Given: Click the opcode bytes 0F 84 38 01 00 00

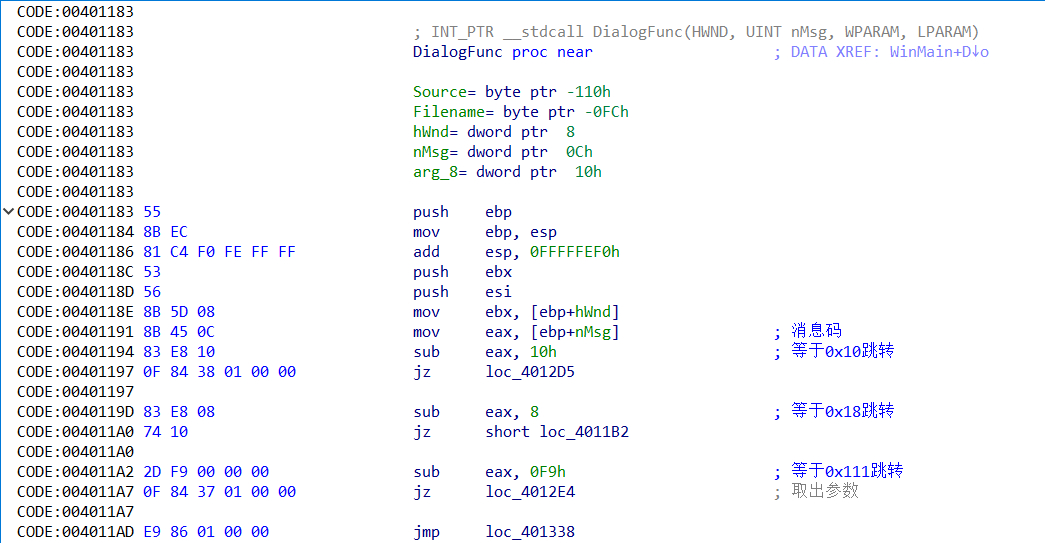Looking at the screenshot, I should pyautogui.click(x=219, y=372).
